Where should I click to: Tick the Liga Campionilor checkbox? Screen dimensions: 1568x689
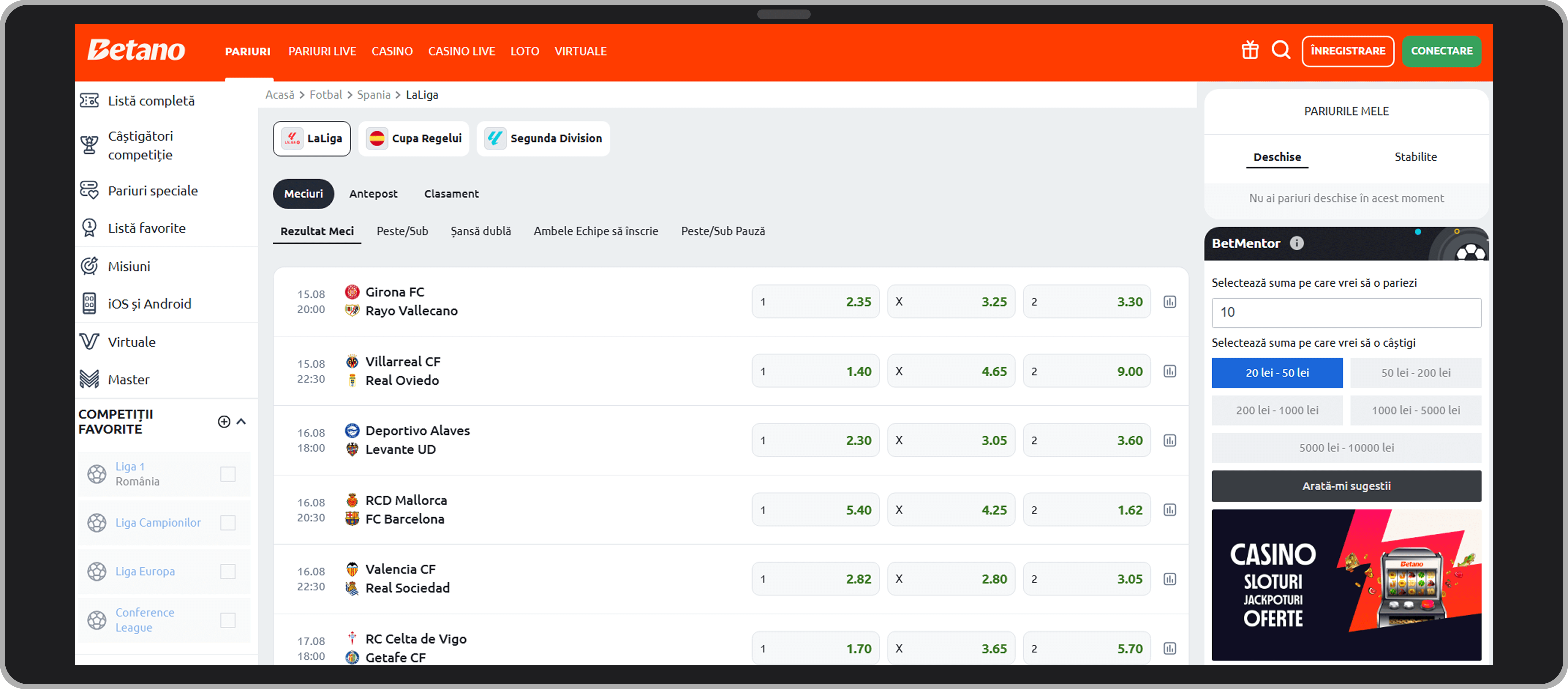click(x=228, y=523)
